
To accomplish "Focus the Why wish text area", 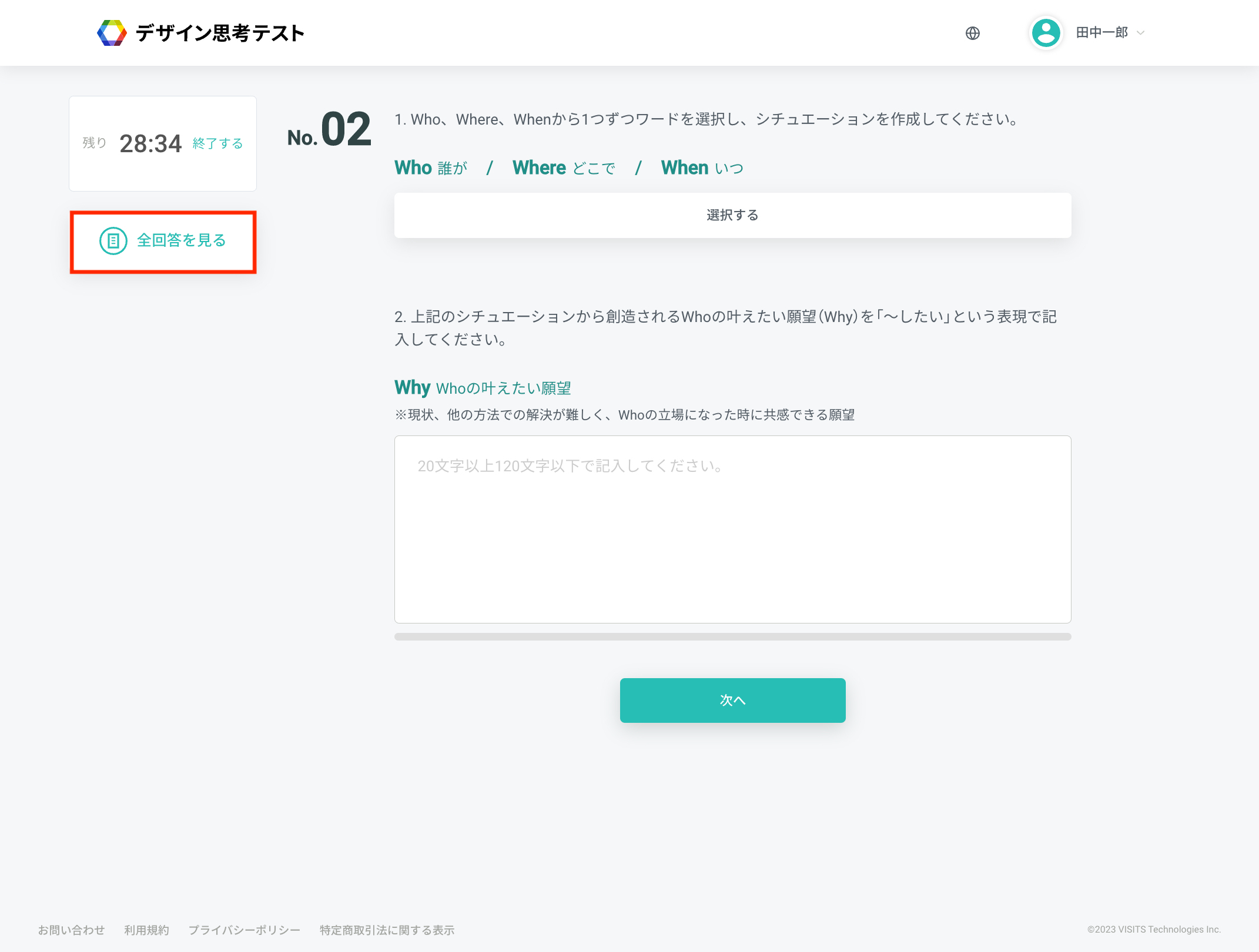I will point(732,529).
